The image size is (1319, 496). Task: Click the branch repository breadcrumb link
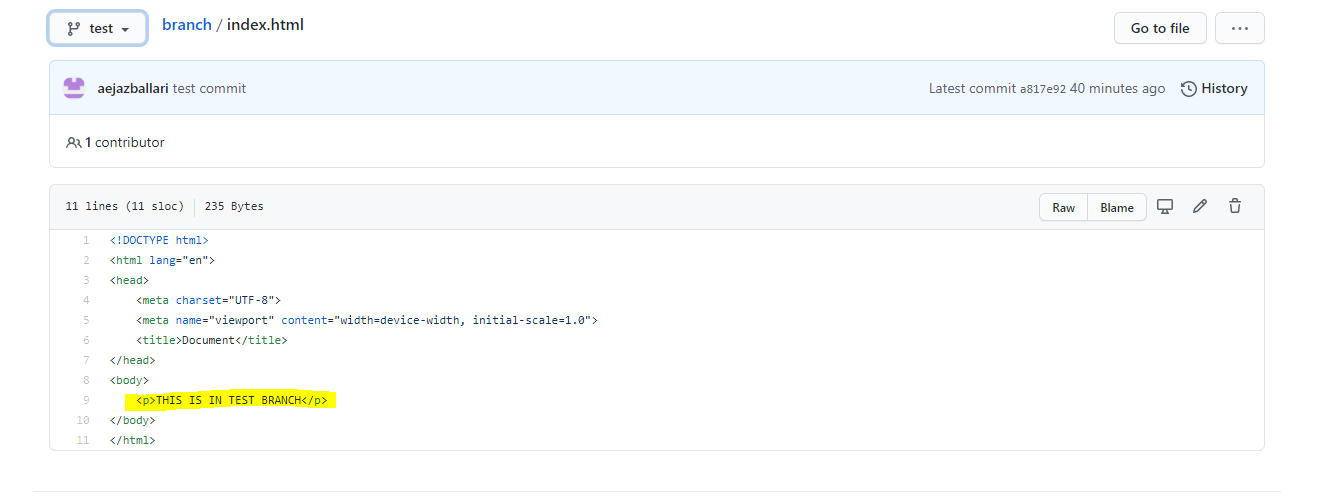point(187,25)
